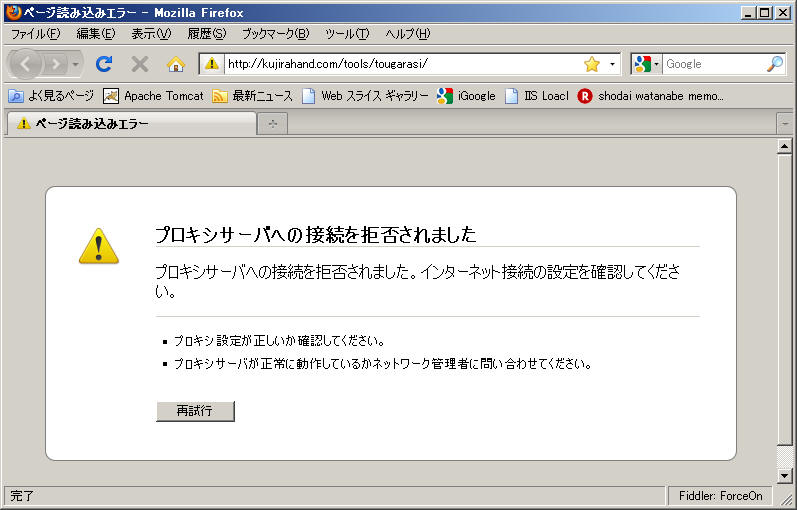797x510 pixels.
Task: Open the ツール(T) menu
Action: (347, 33)
